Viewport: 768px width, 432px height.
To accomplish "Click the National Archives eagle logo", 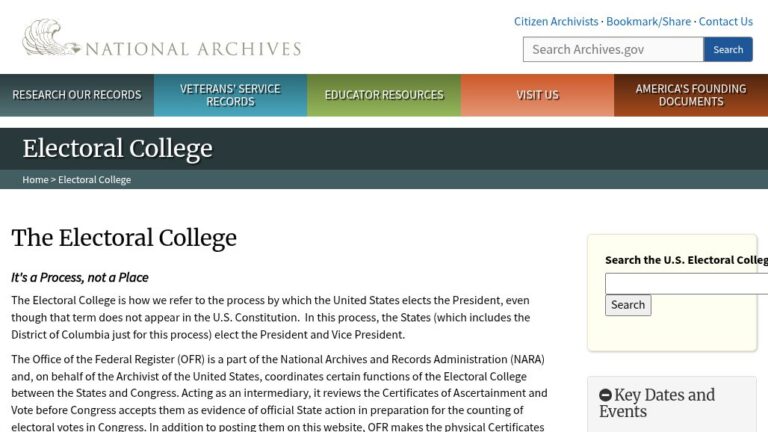I will click(x=49, y=38).
